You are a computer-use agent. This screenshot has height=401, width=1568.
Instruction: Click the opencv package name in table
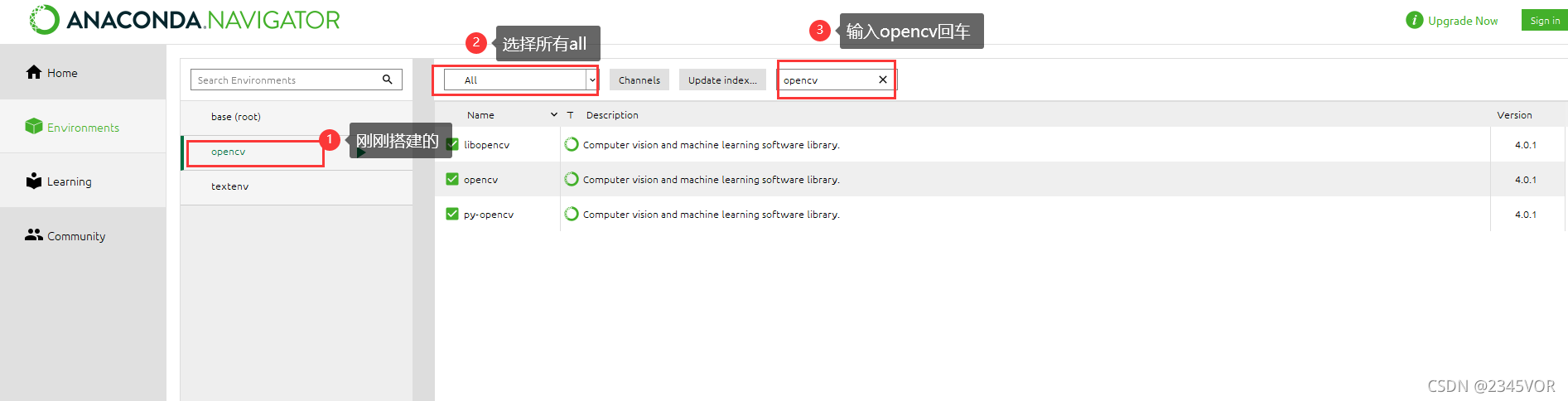click(480, 180)
